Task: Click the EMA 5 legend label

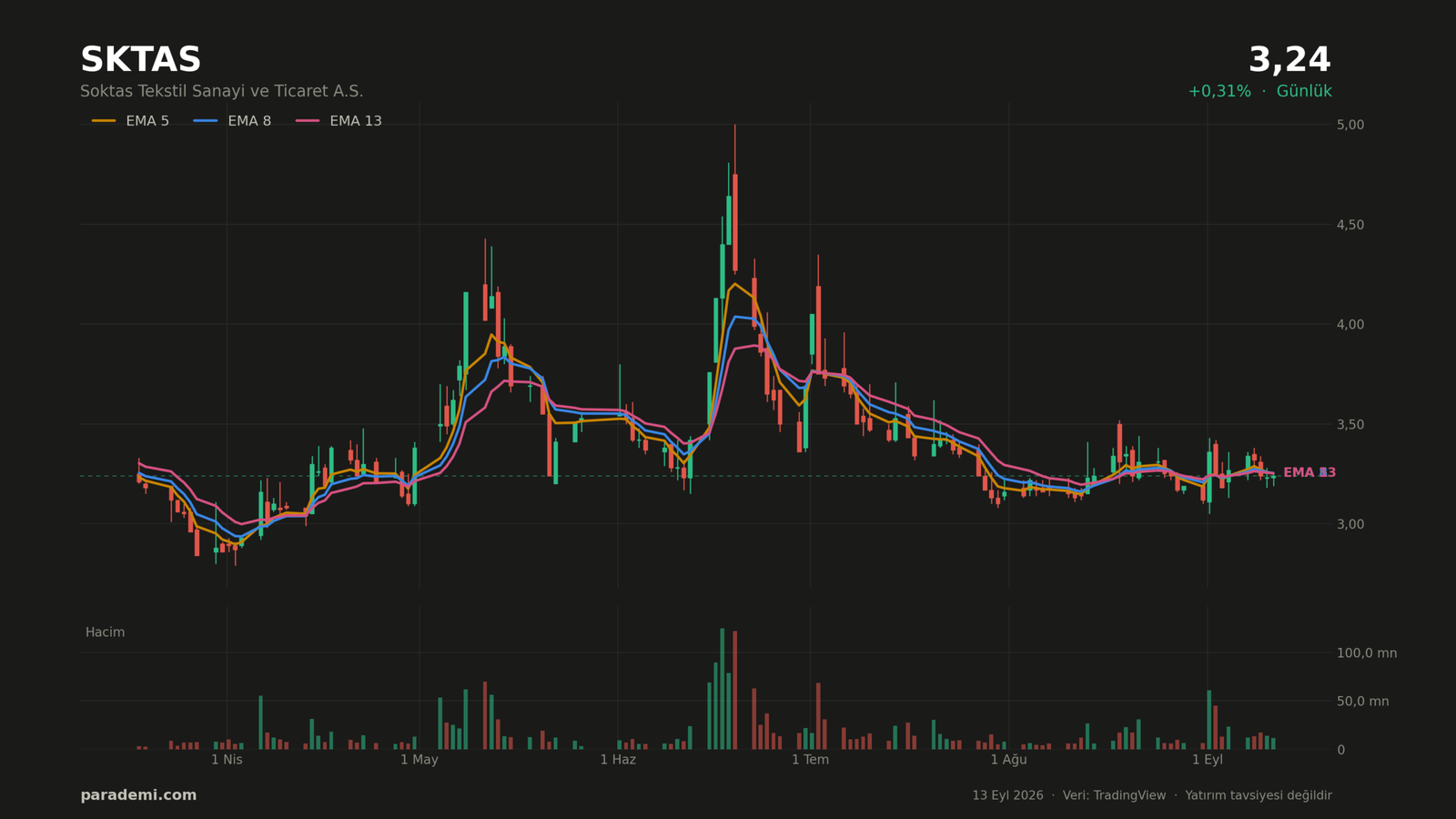Action: pyautogui.click(x=147, y=121)
